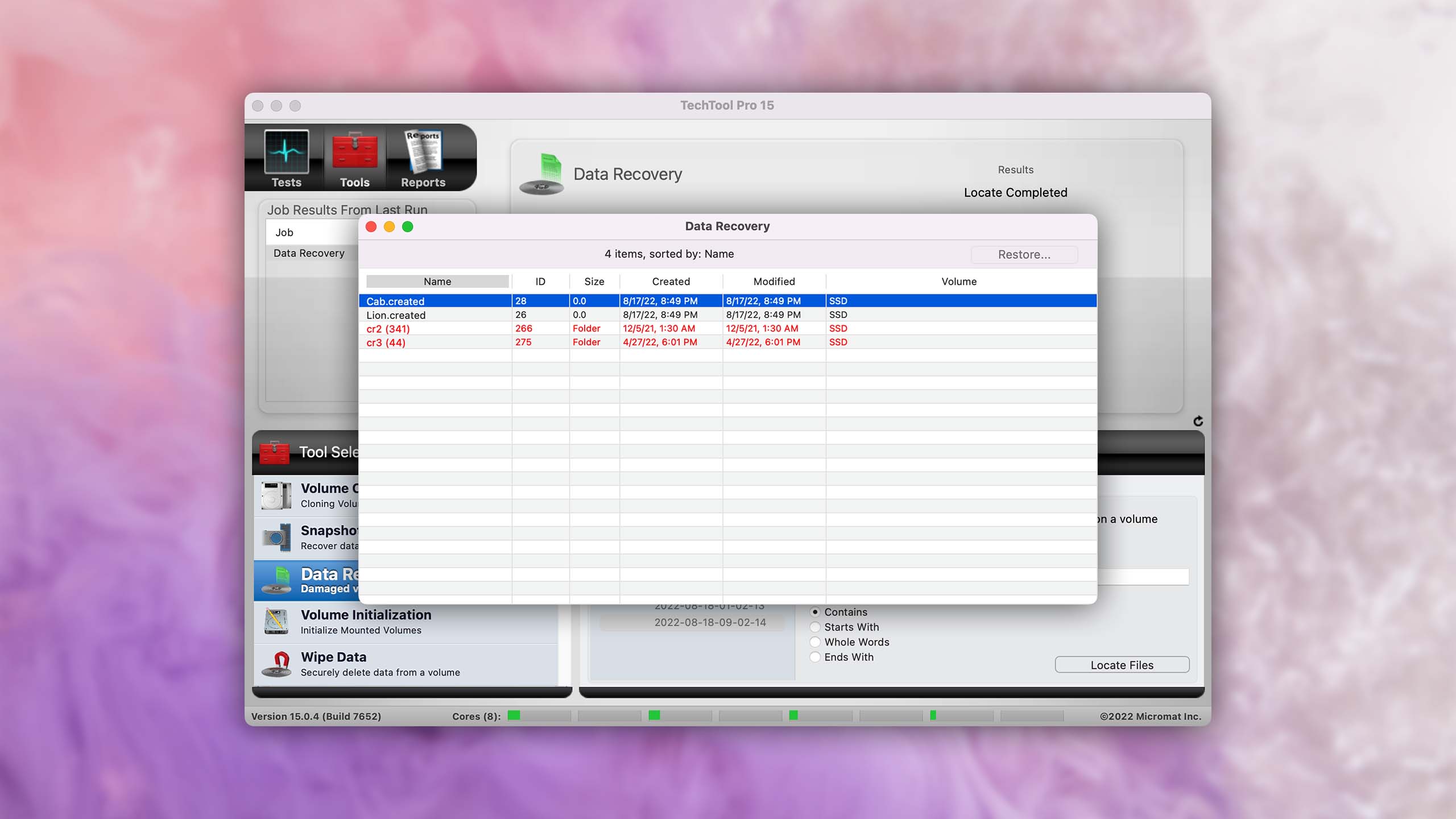The width and height of the screenshot is (1456, 819).
Task: Click the Data Recovery disk icon in header
Action: pos(541,174)
